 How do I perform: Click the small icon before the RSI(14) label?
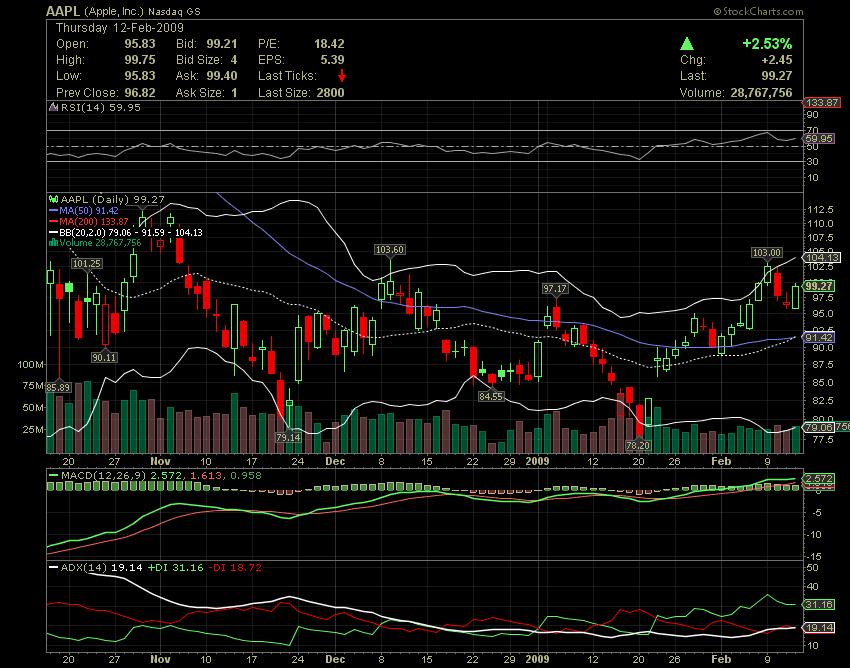click(53, 107)
